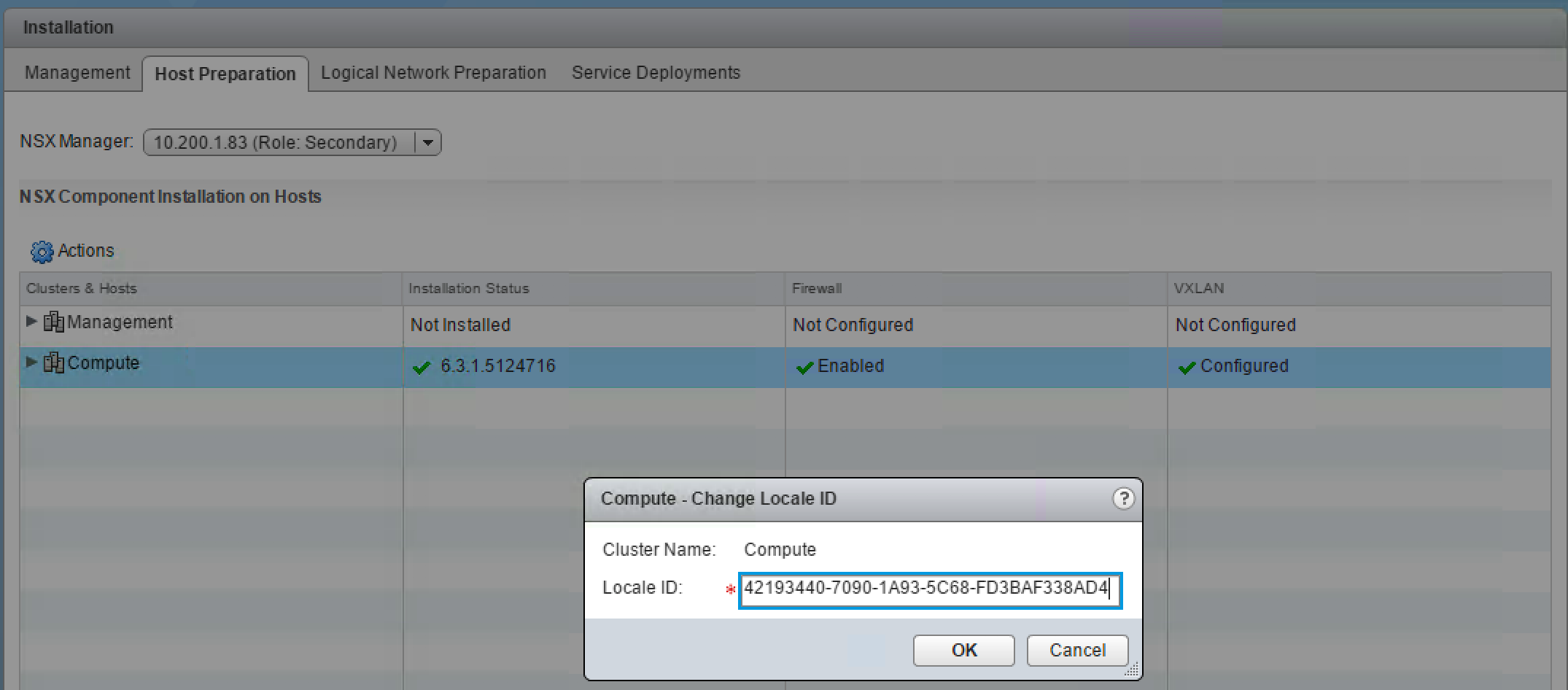Switch to the Management tab
Screen dimensions: 1568x690
tap(77, 73)
